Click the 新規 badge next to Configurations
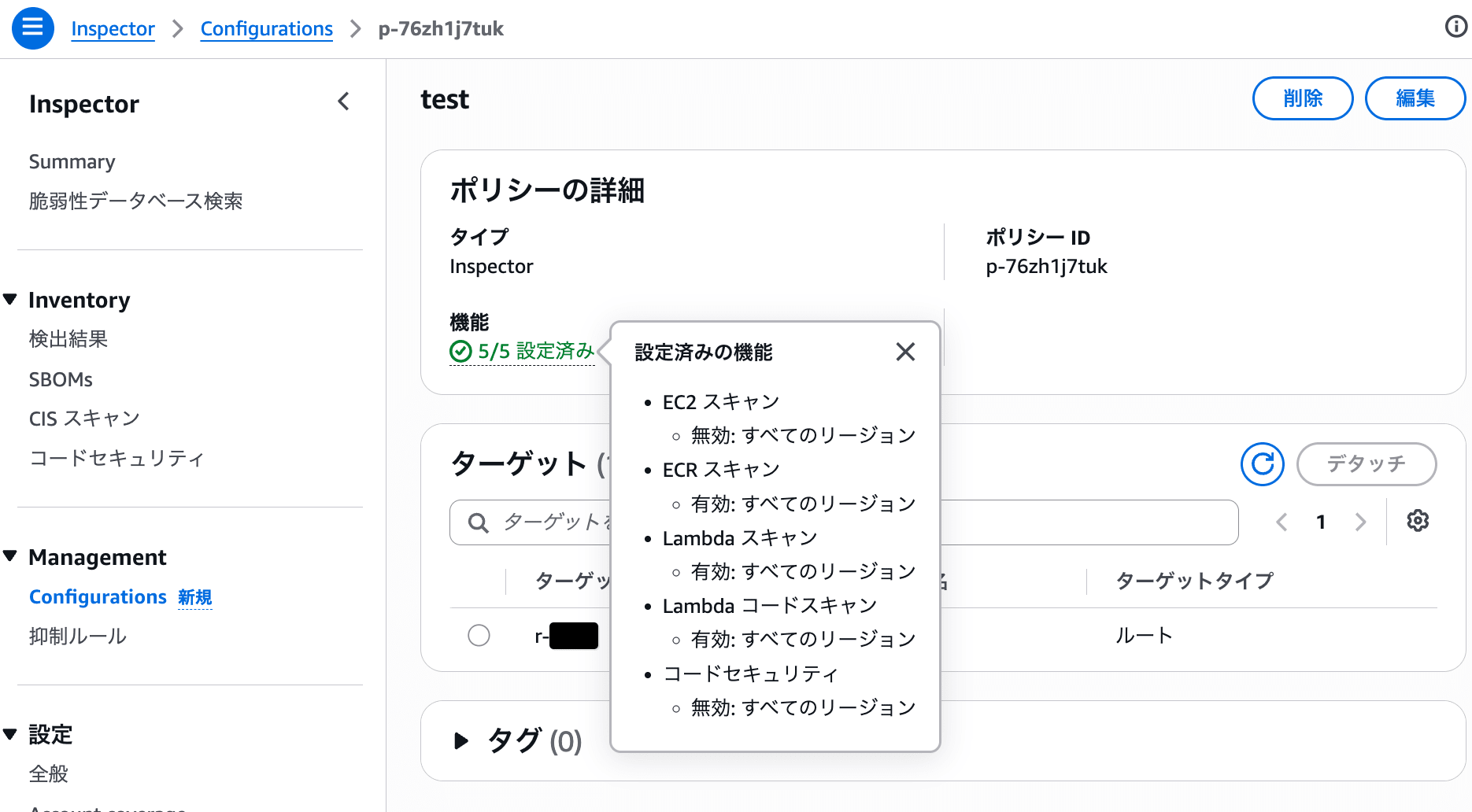 (195, 597)
